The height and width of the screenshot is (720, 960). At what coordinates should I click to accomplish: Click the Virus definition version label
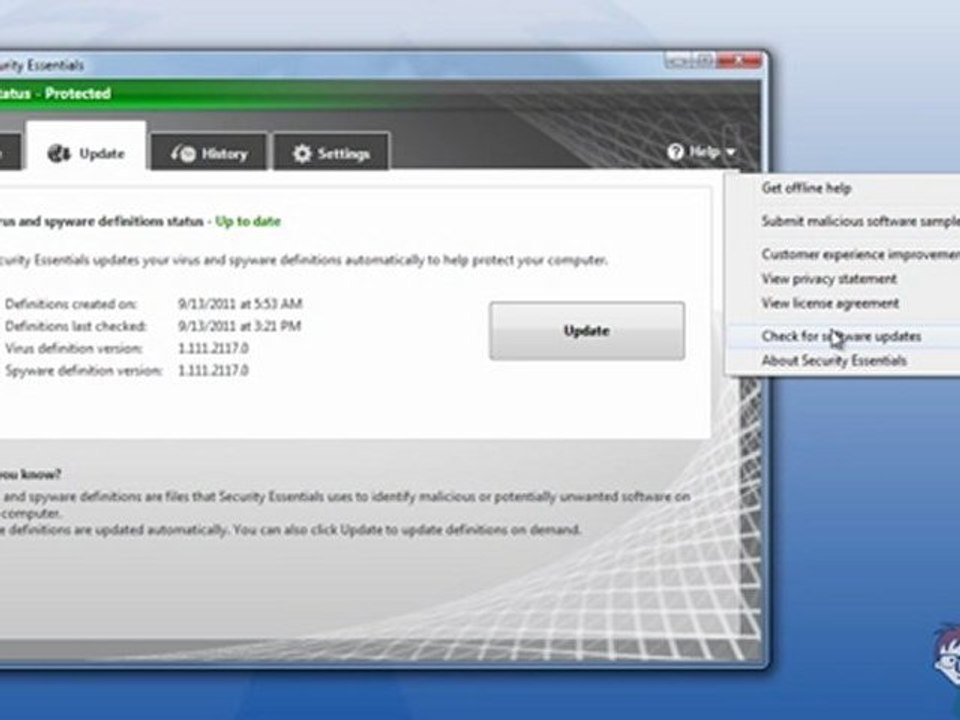[x=73, y=348]
